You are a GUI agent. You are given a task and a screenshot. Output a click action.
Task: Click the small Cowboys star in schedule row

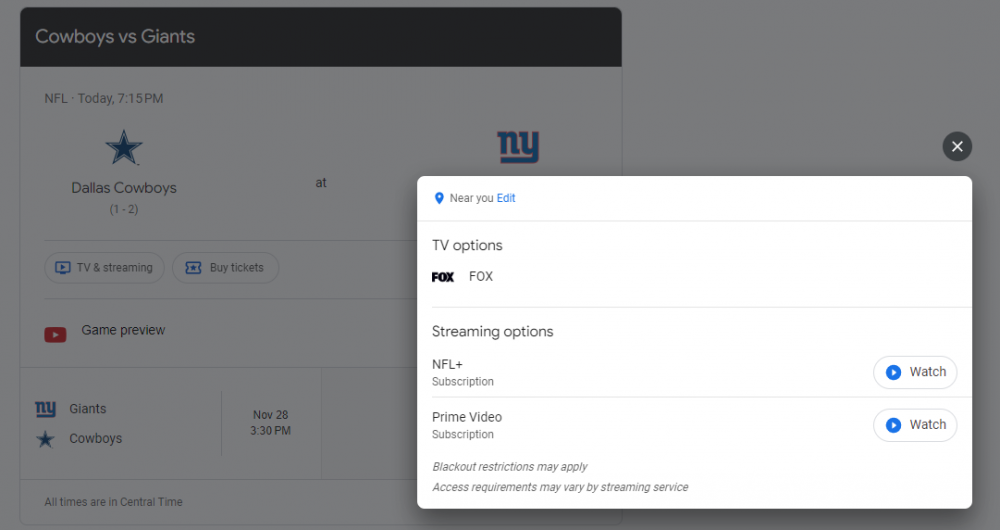pyautogui.click(x=45, y=439)
